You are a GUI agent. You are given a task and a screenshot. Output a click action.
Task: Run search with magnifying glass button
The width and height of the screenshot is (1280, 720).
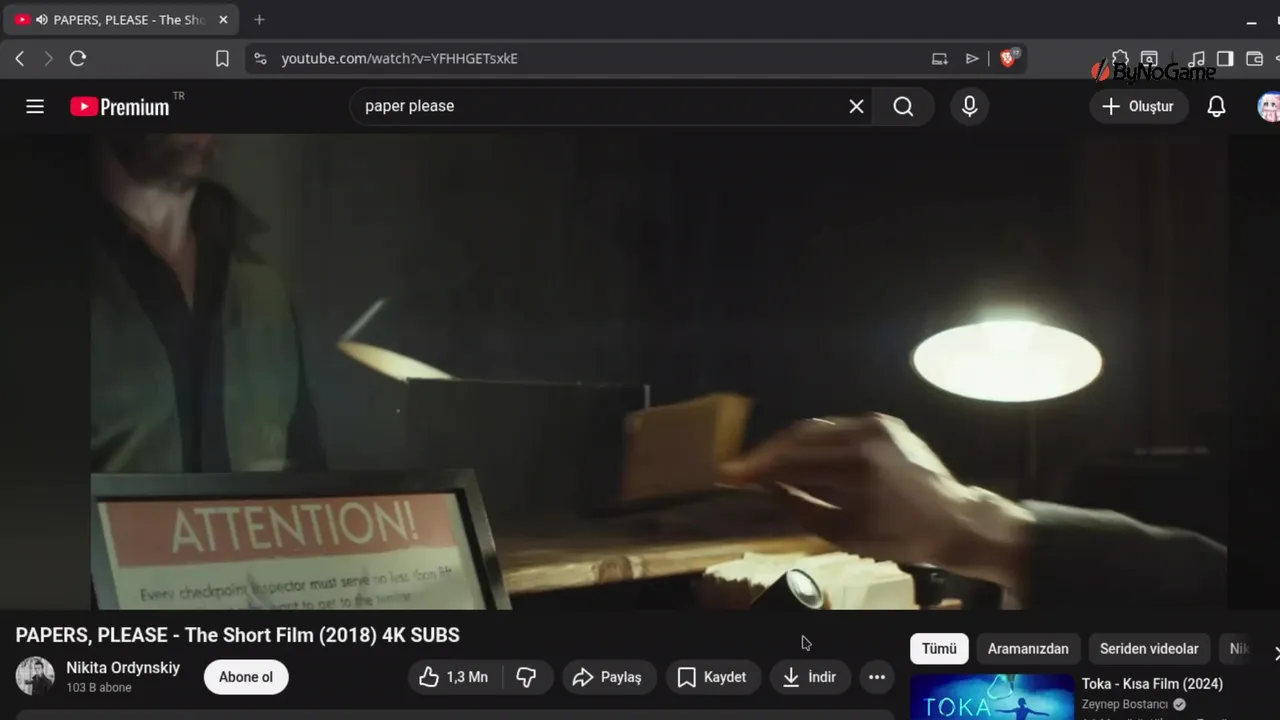pos(903,106)
